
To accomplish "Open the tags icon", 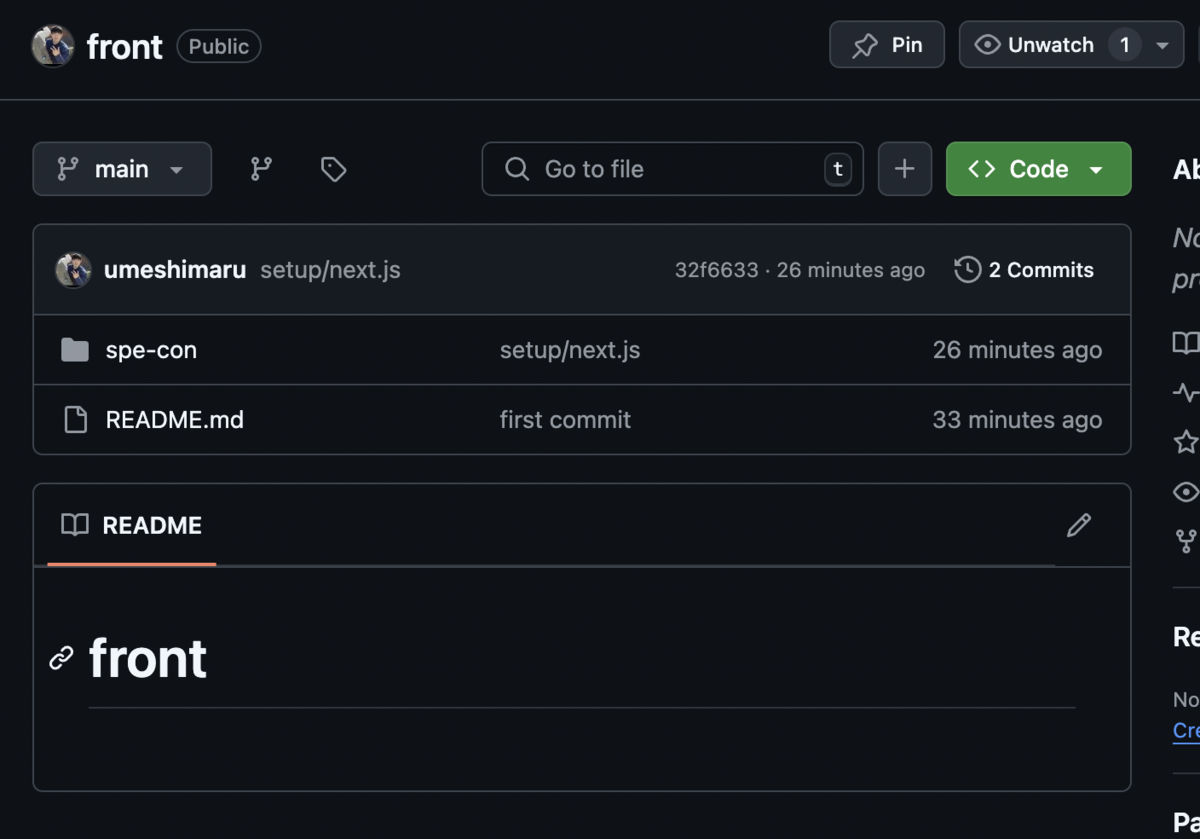I will click(333, 169).
